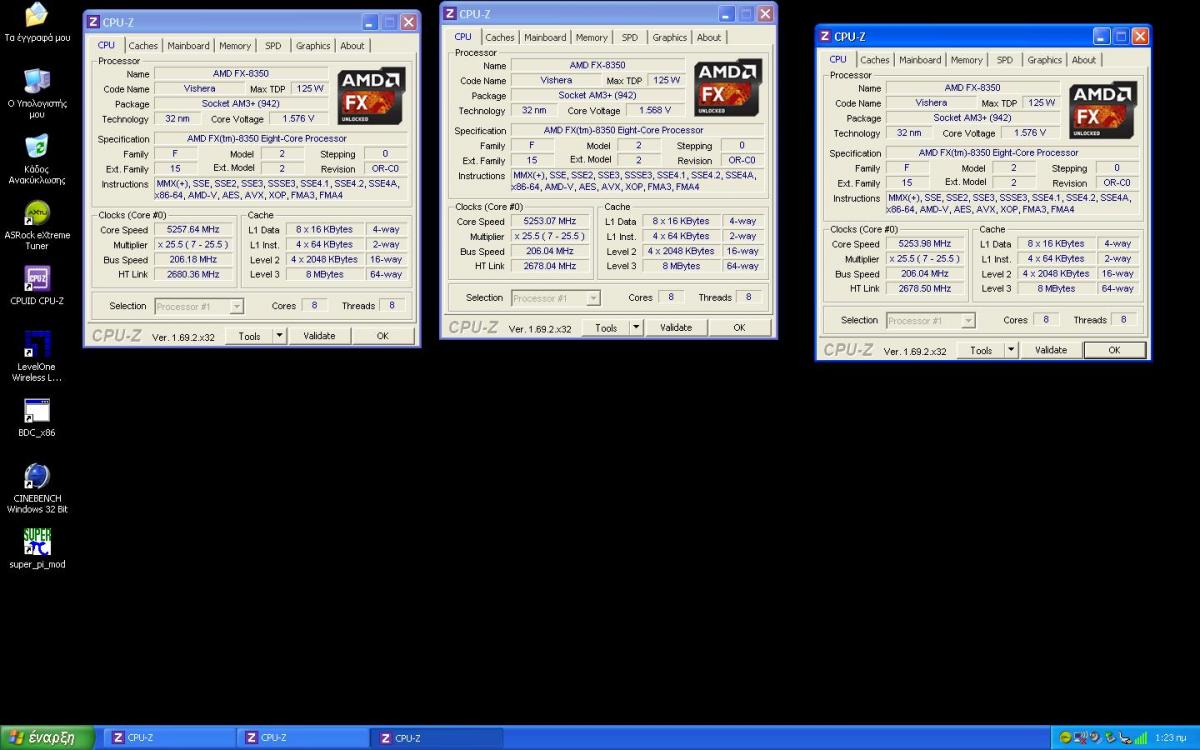Expand Tools dropdown arrow in middle CPU-Z window
Image resolution: width=1200 pixels, height=750 pixels.
click(x=636, y=328)
